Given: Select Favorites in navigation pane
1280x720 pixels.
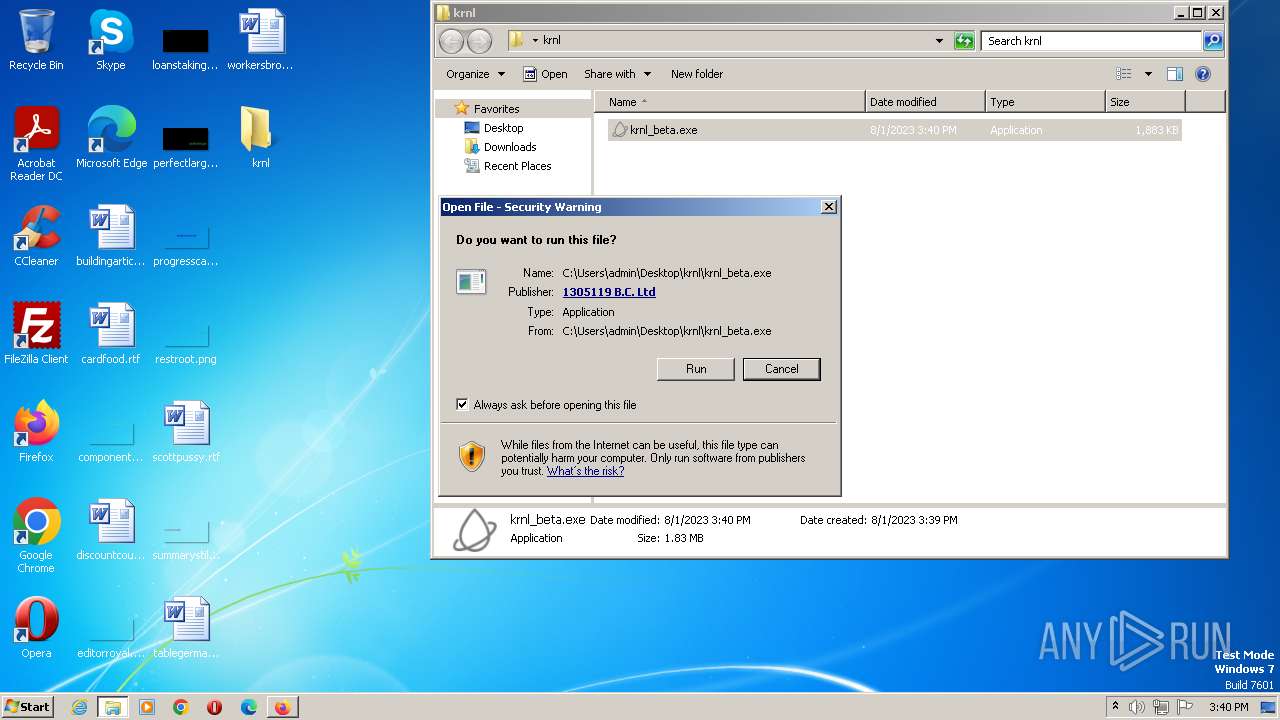Looking at the screenshot, I should point(496,109).
